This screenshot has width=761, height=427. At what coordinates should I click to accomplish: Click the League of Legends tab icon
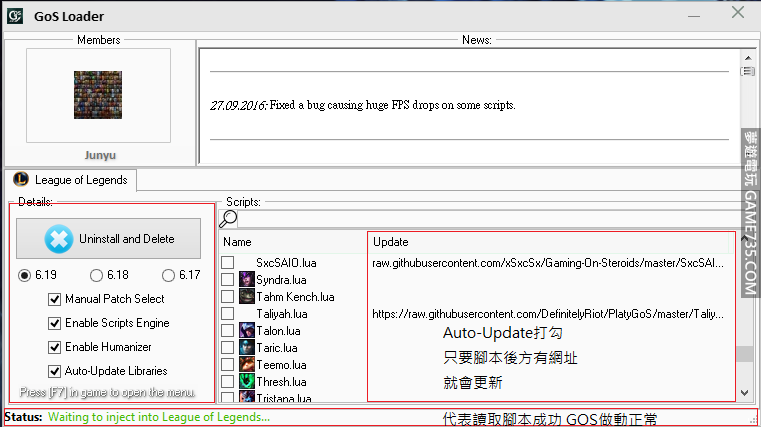(20, 180)
